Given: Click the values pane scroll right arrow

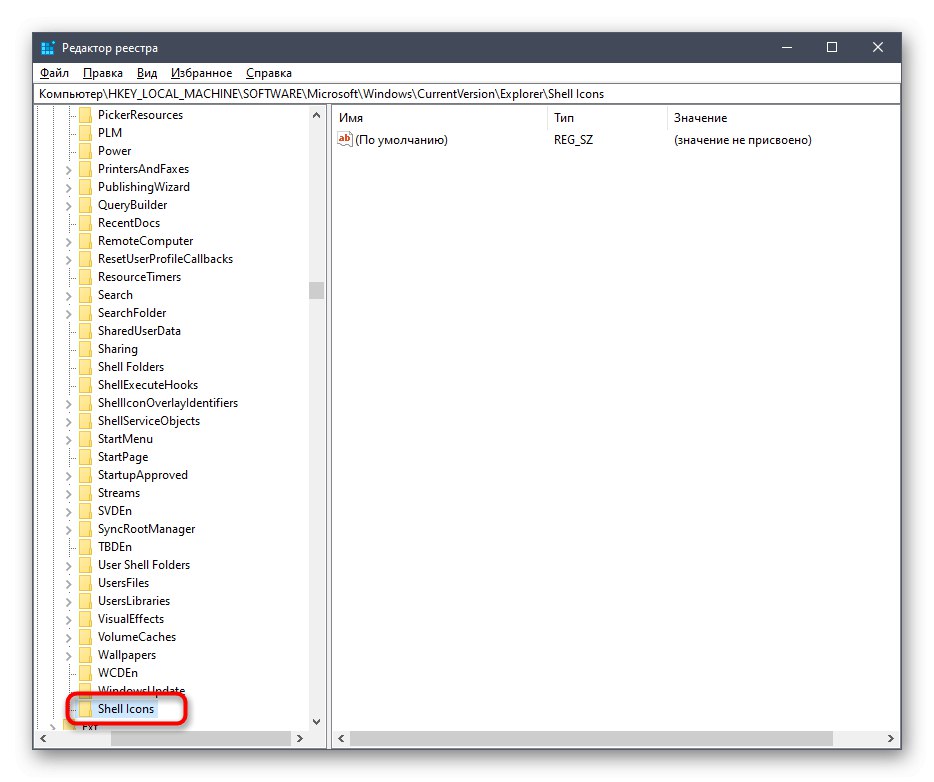Looking at the screenshot, I should coord(891,739).
